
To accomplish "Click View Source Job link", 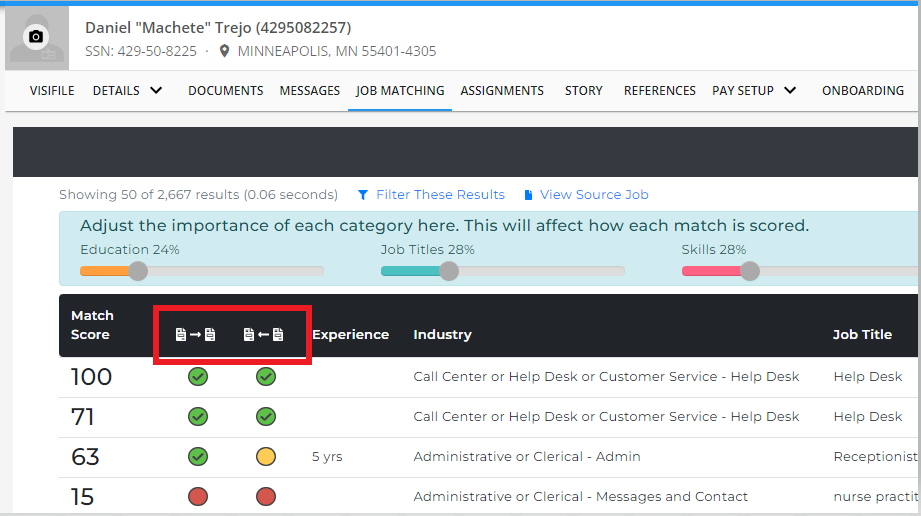I will 594,195.
